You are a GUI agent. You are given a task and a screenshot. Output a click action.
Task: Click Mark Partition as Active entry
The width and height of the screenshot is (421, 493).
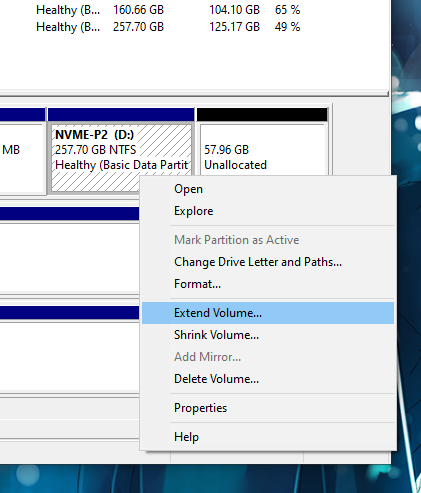pyautogui.click(x=268, y=240)
